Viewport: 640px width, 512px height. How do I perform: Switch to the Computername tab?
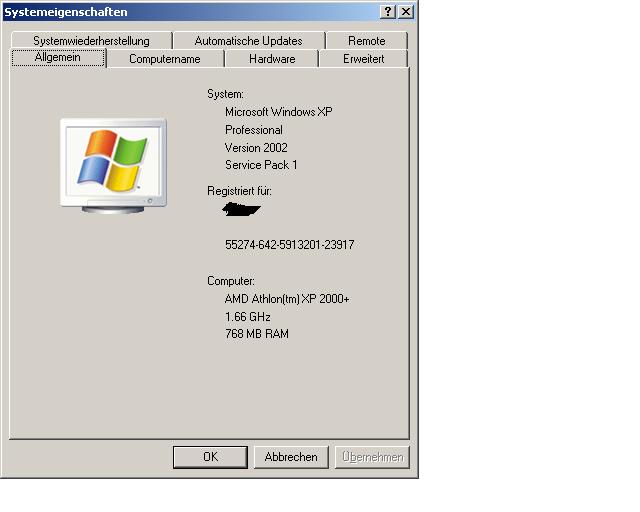tap(165, 59)
